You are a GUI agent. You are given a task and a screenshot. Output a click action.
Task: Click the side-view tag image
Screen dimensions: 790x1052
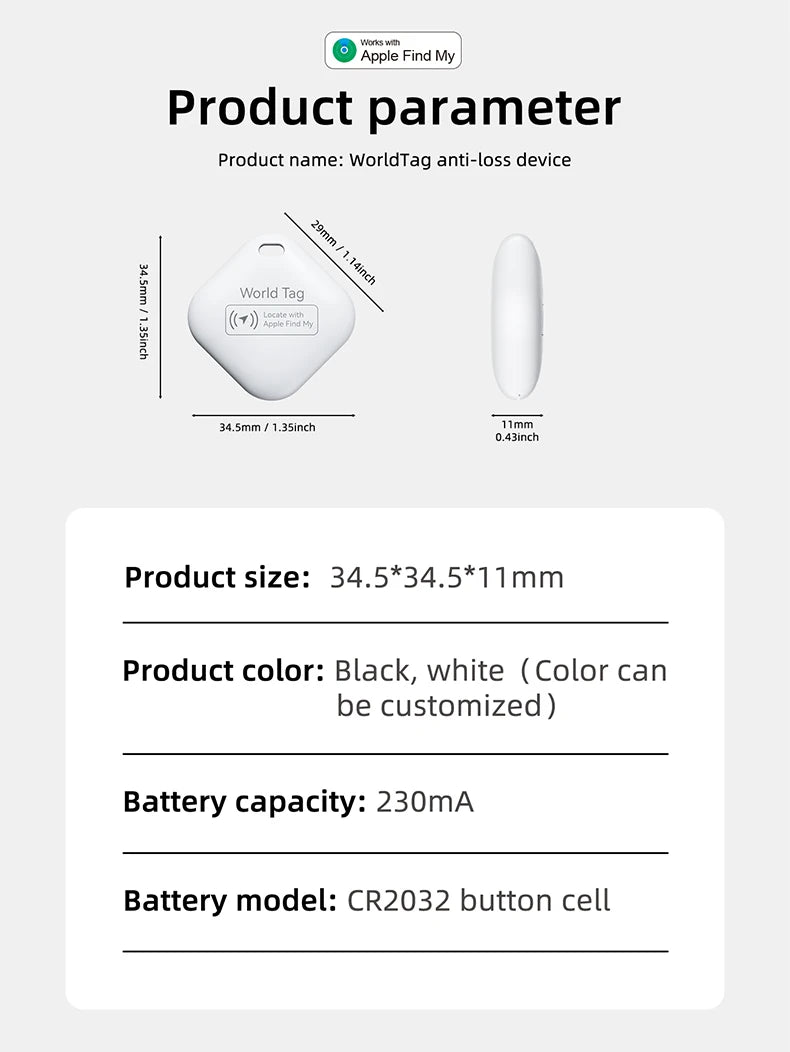(516, 318)
